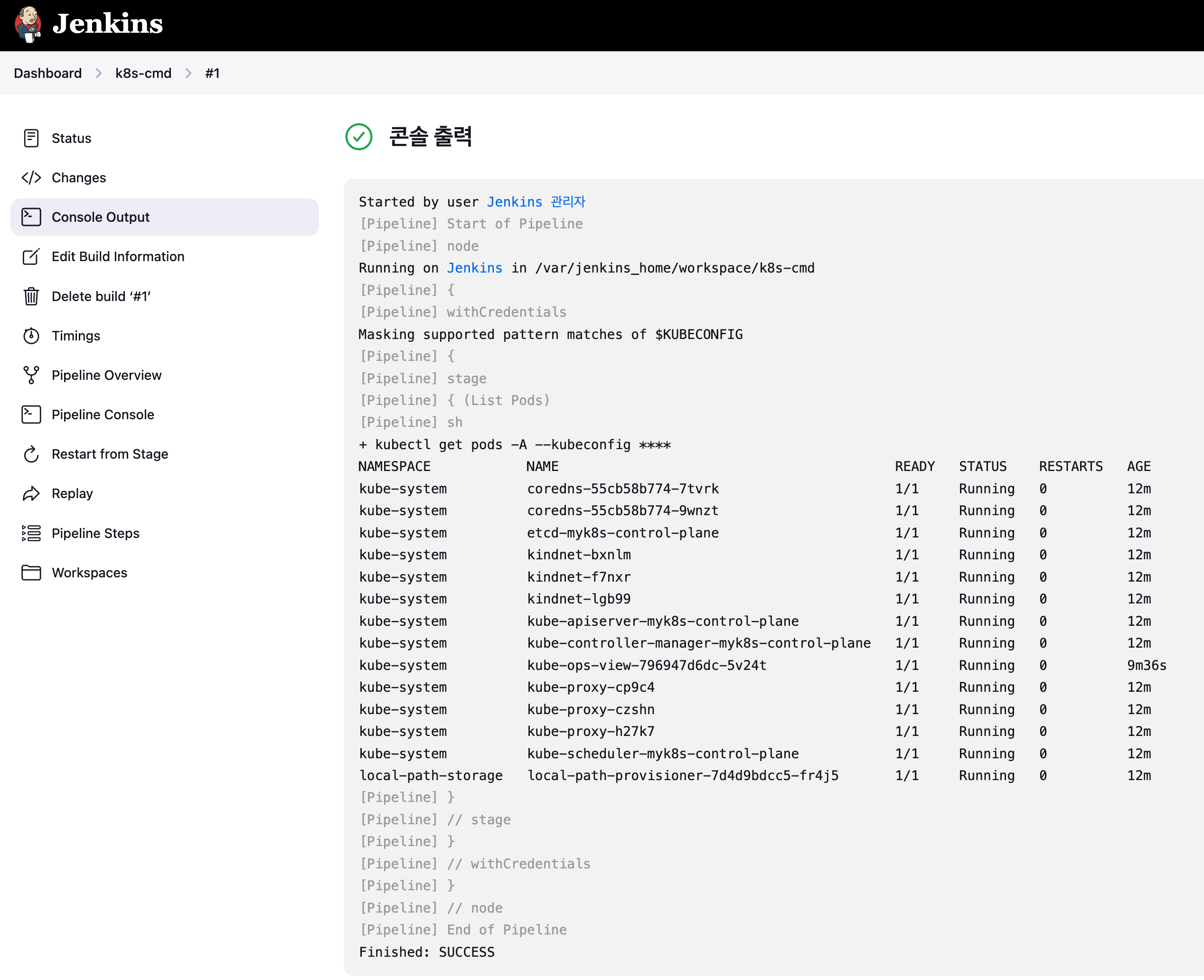
Task: Click the local-path-storage namespace text
Action: 431,776
